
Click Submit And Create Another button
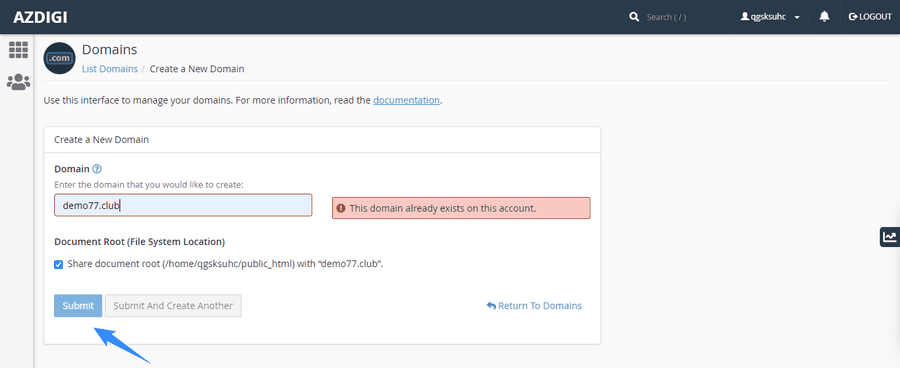click(x=173, y=305)
